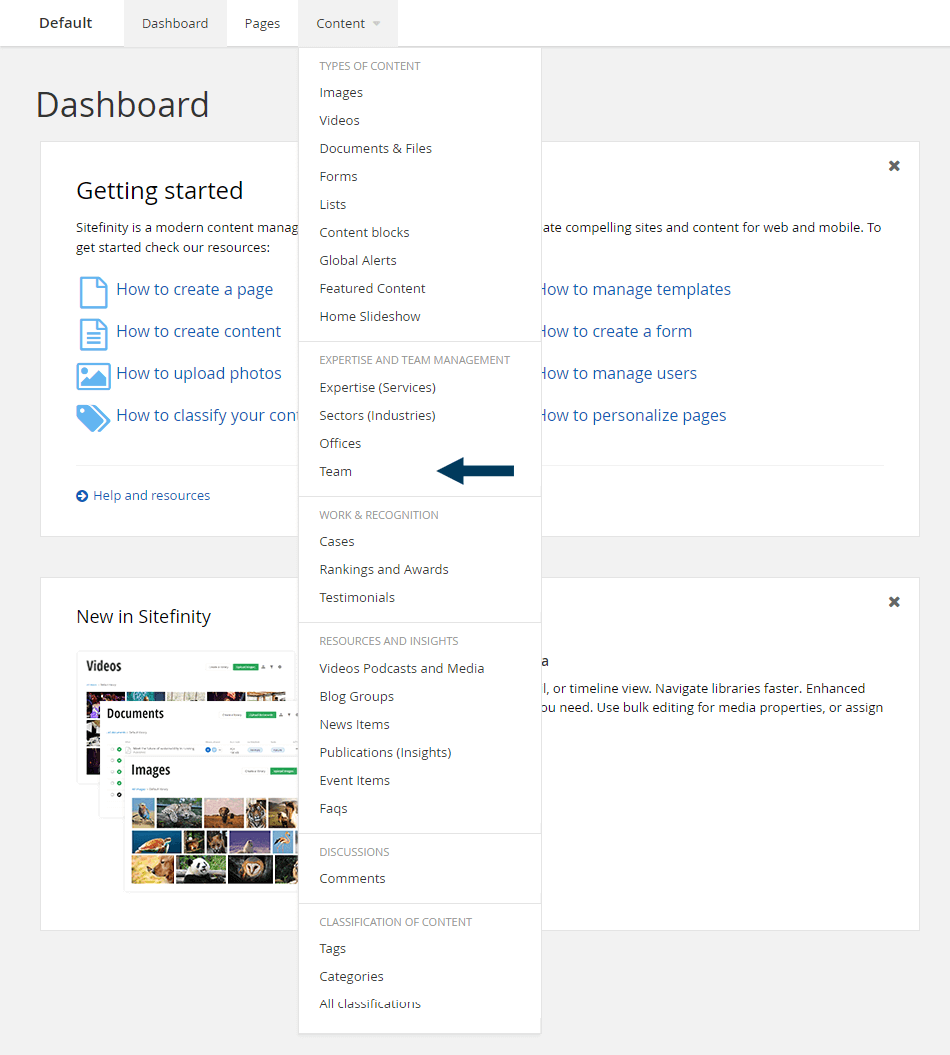
Task: Choose Event Items menu item
Action: [x=355, y=781]
